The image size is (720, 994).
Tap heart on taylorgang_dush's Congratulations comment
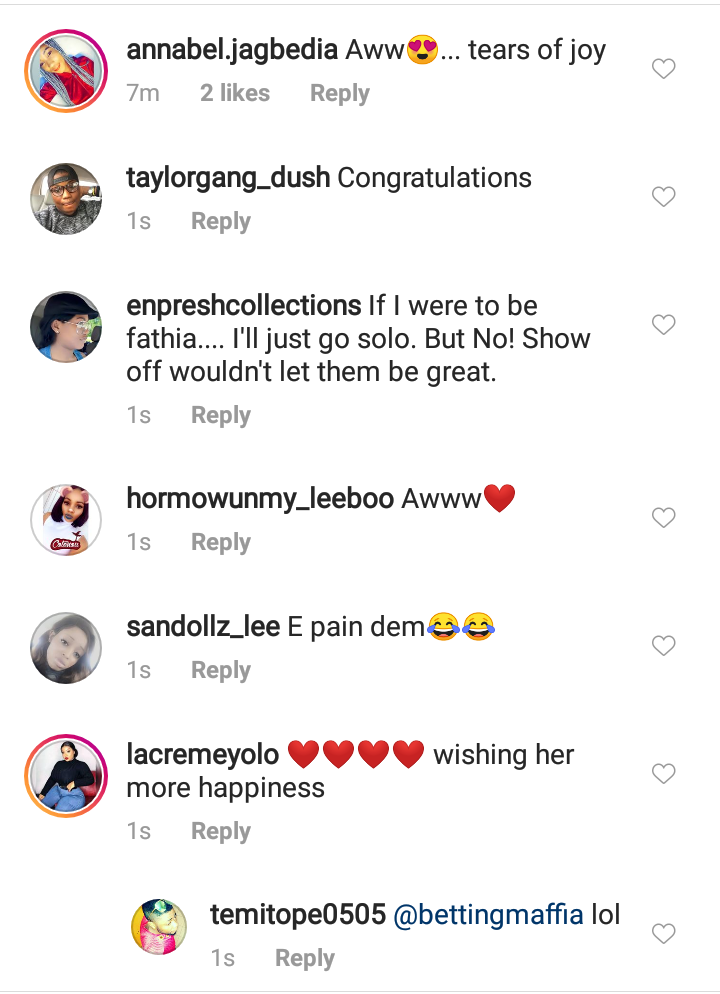(663, 197)
